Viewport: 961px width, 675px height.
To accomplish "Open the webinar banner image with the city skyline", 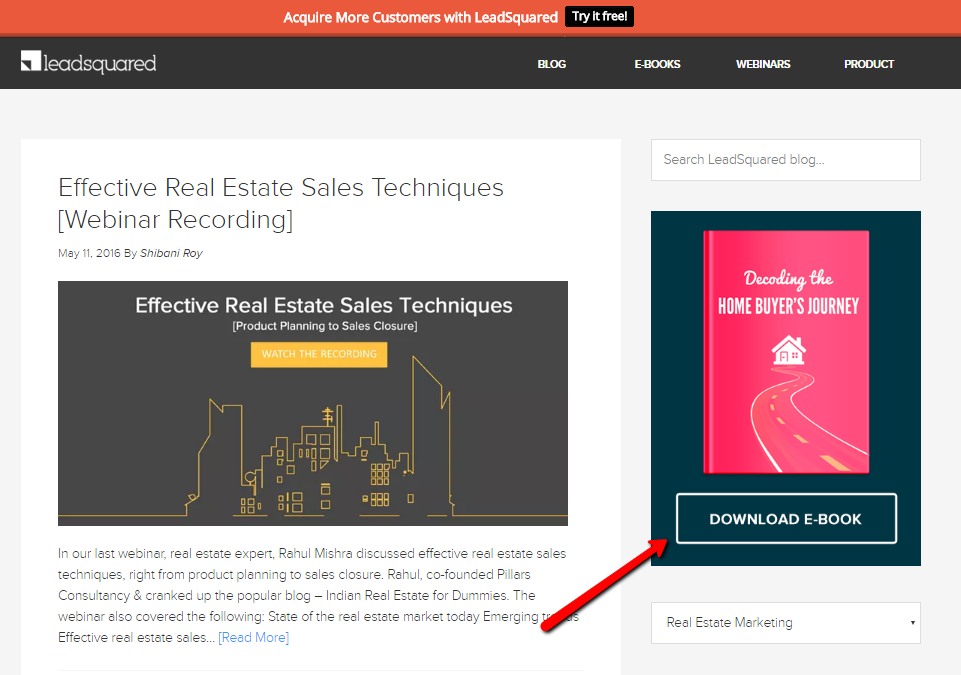I will 313,403.
